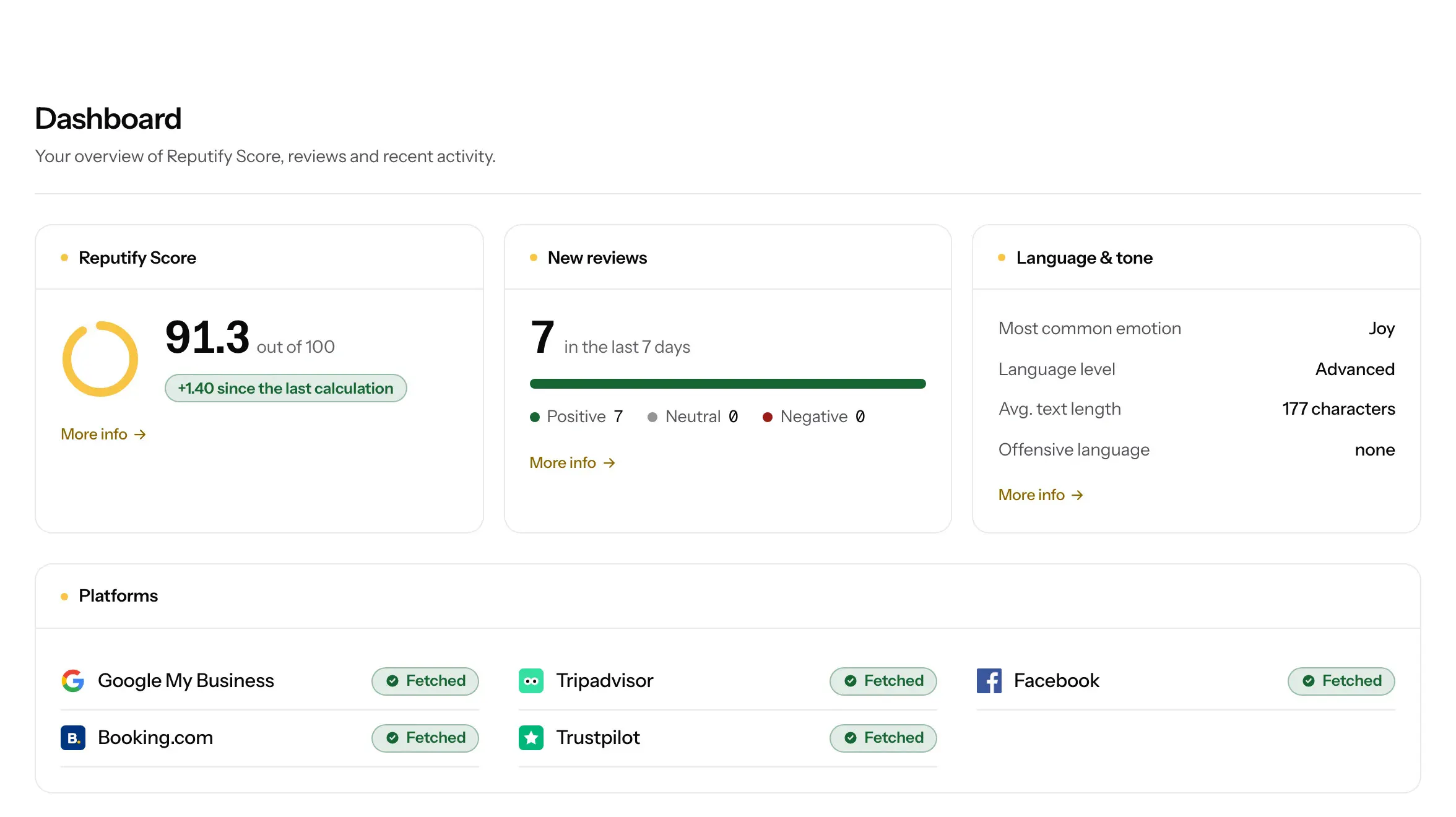This screenshot has height=817, width=1456.
Task: Click the 'Language level' label
Action: [1057, 370]
